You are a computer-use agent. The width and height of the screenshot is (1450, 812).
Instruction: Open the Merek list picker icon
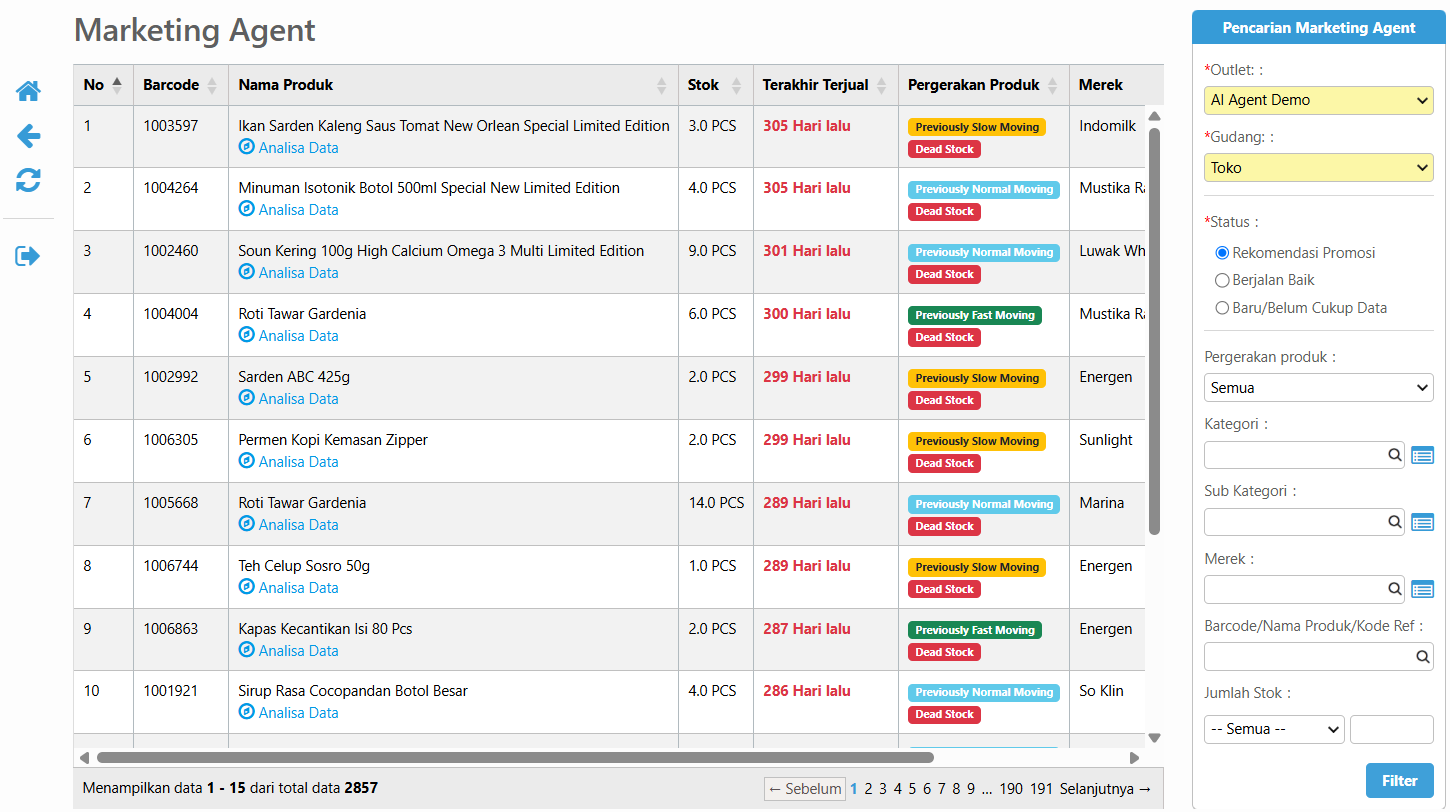click(1422, 590)
